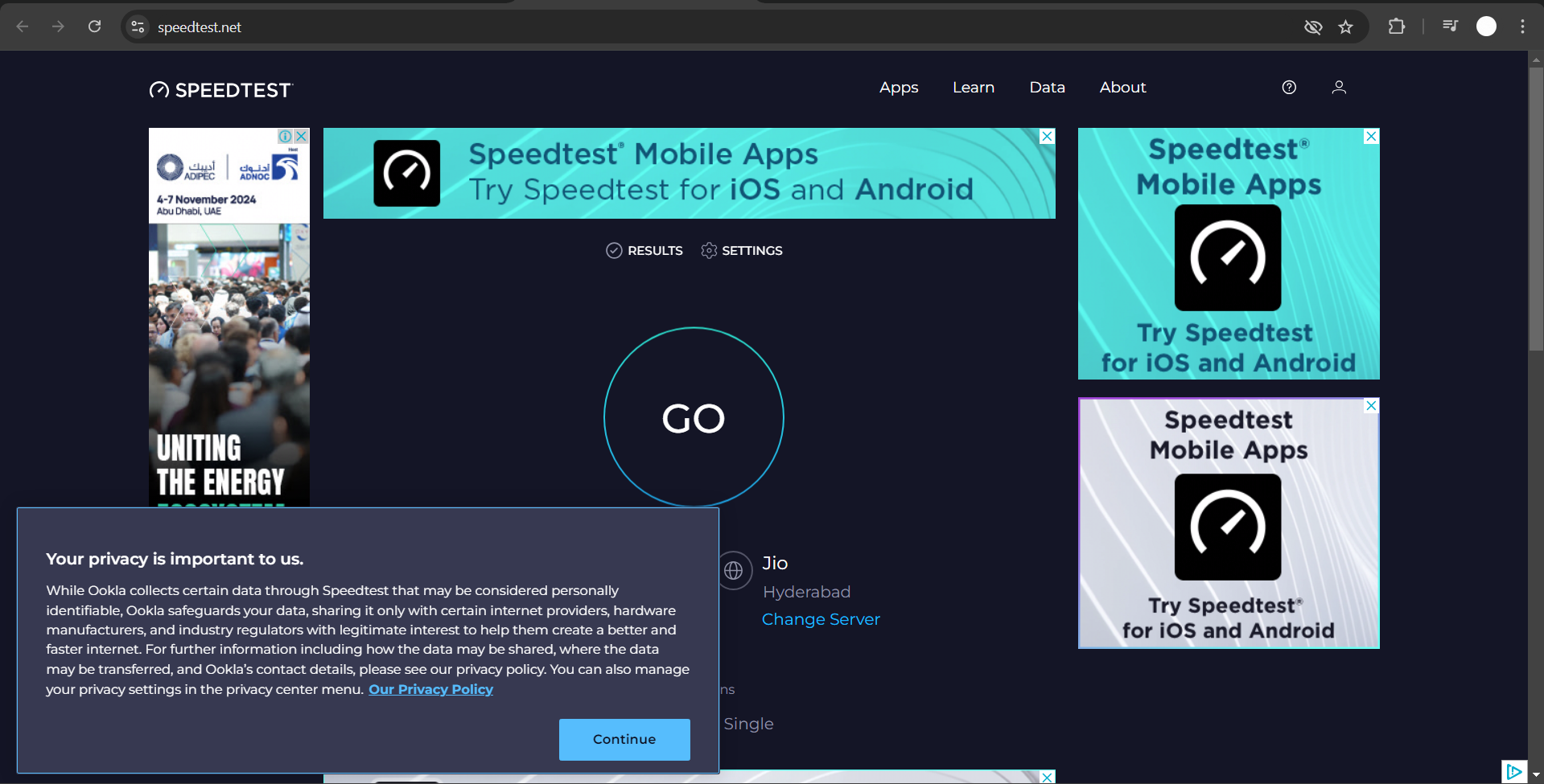
Task: Open the Data menu
Action: click(x=1047, y=87)
